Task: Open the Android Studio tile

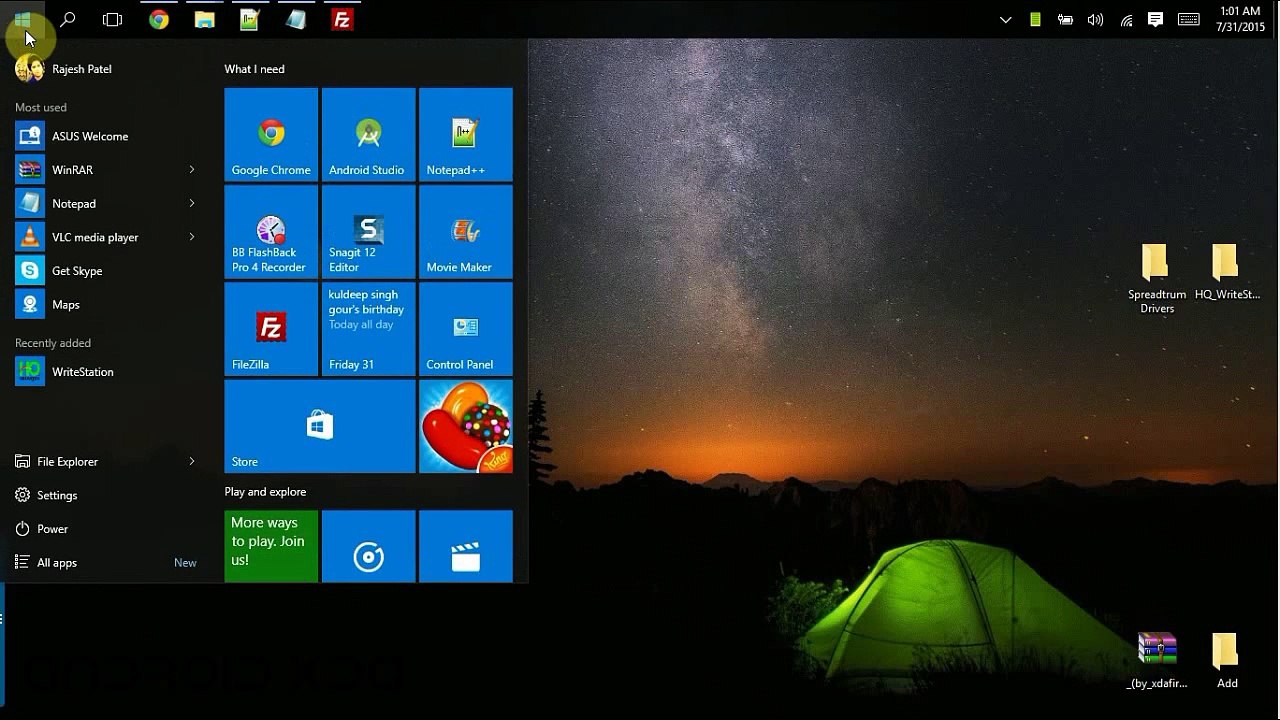Action: click(x=368, y=134)
